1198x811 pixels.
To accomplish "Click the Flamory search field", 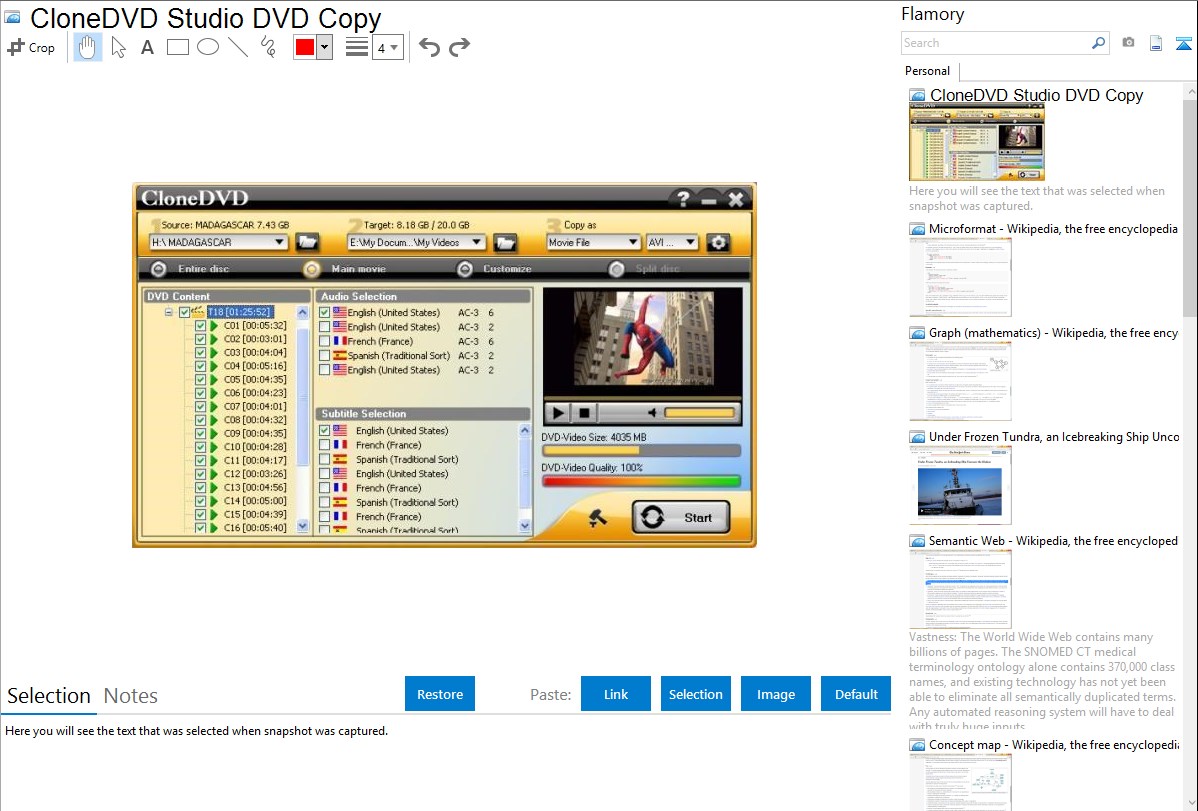I will 995,43.
